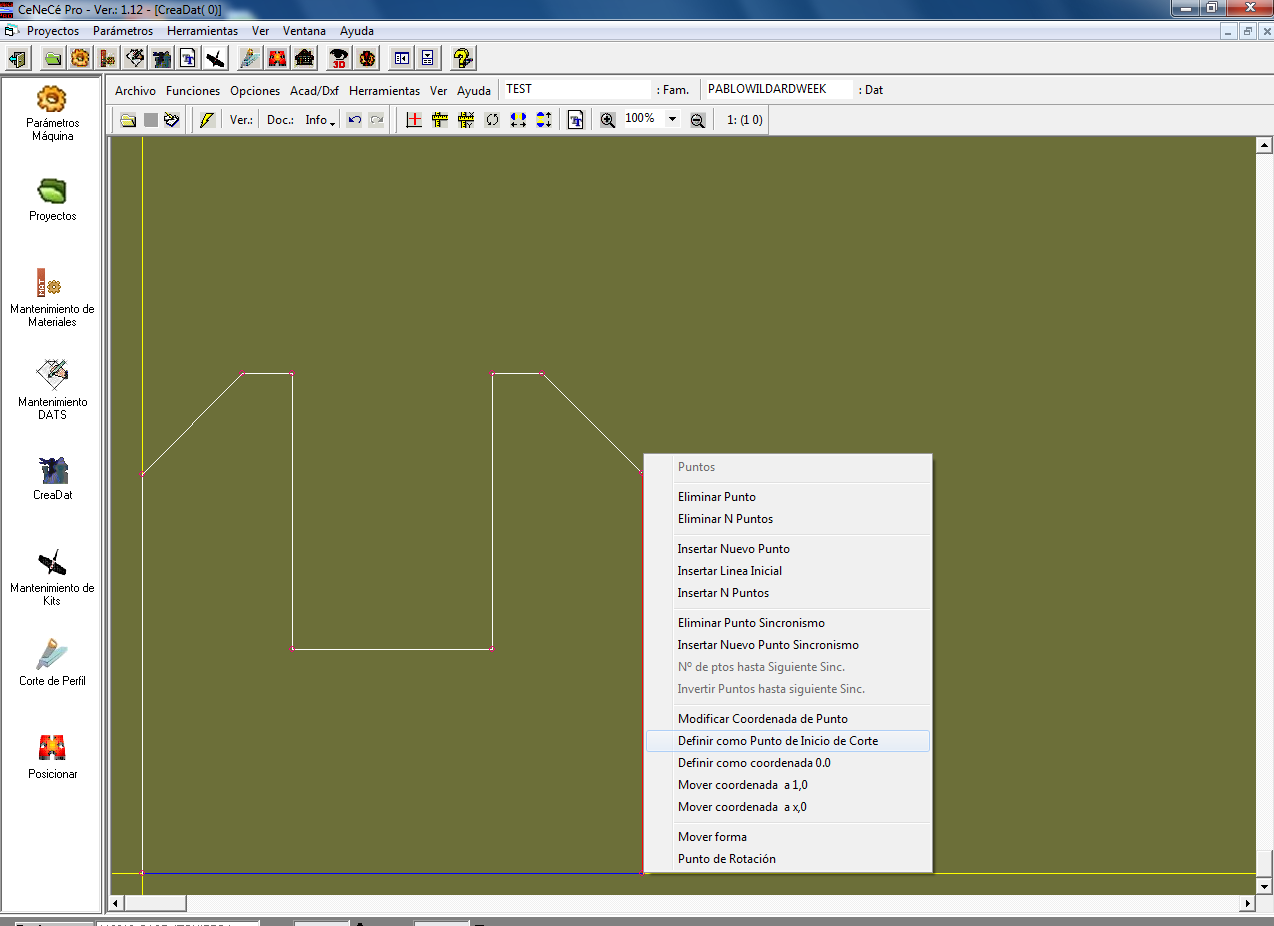This screenshot has height=926, width=1274.
Task: Open Mantenimiento DATS in the sidebar
Action: pos(52,389)
